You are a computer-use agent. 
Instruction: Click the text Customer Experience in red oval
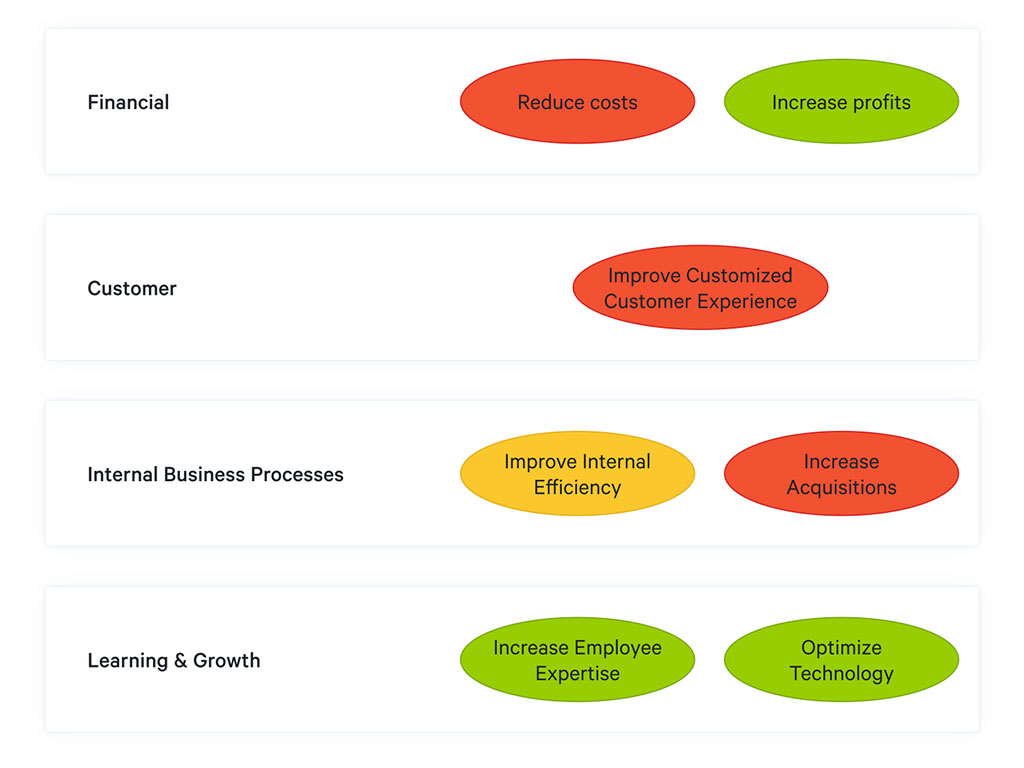click(700, 301)
